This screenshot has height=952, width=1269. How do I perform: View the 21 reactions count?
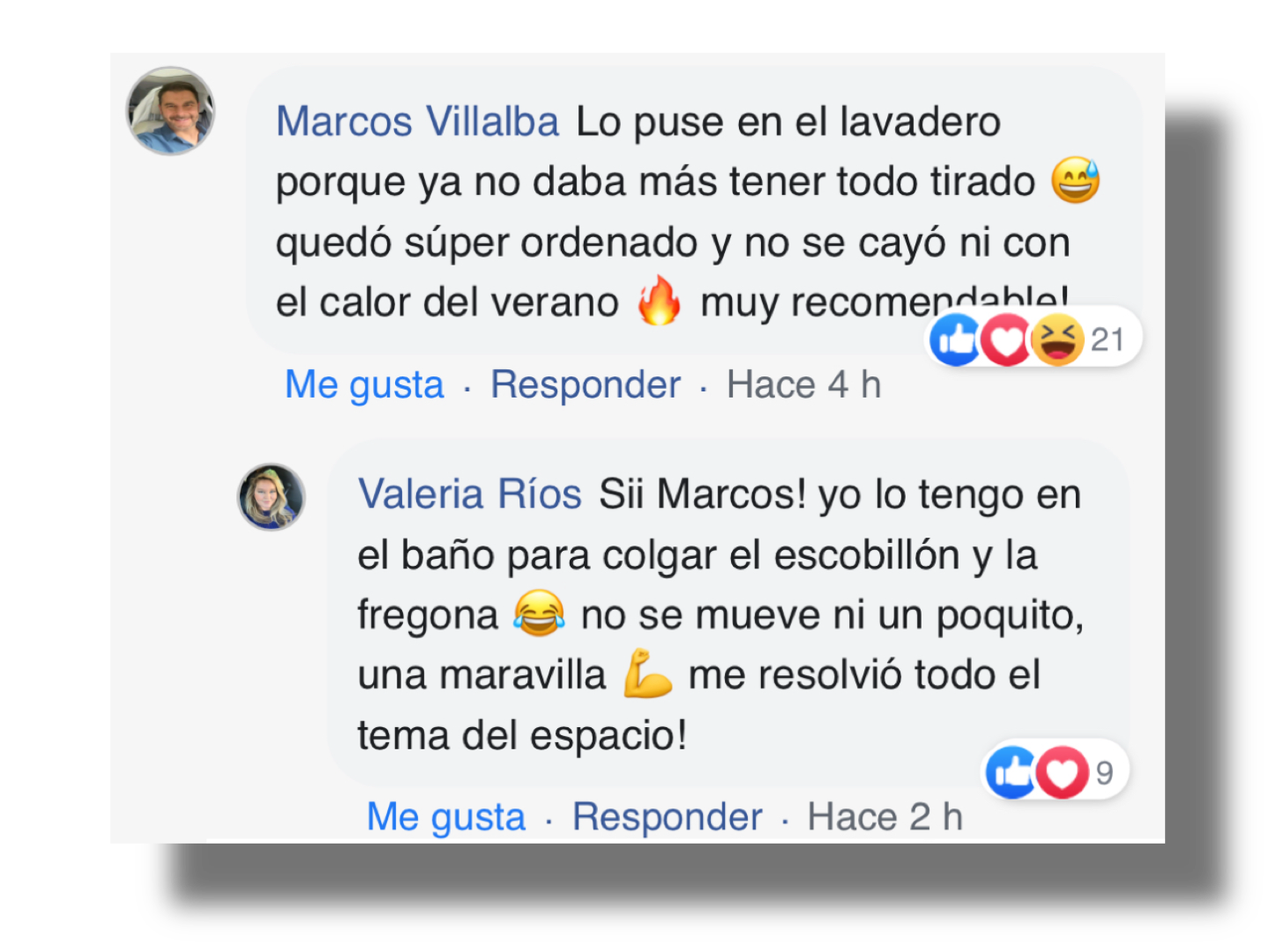1108,340
